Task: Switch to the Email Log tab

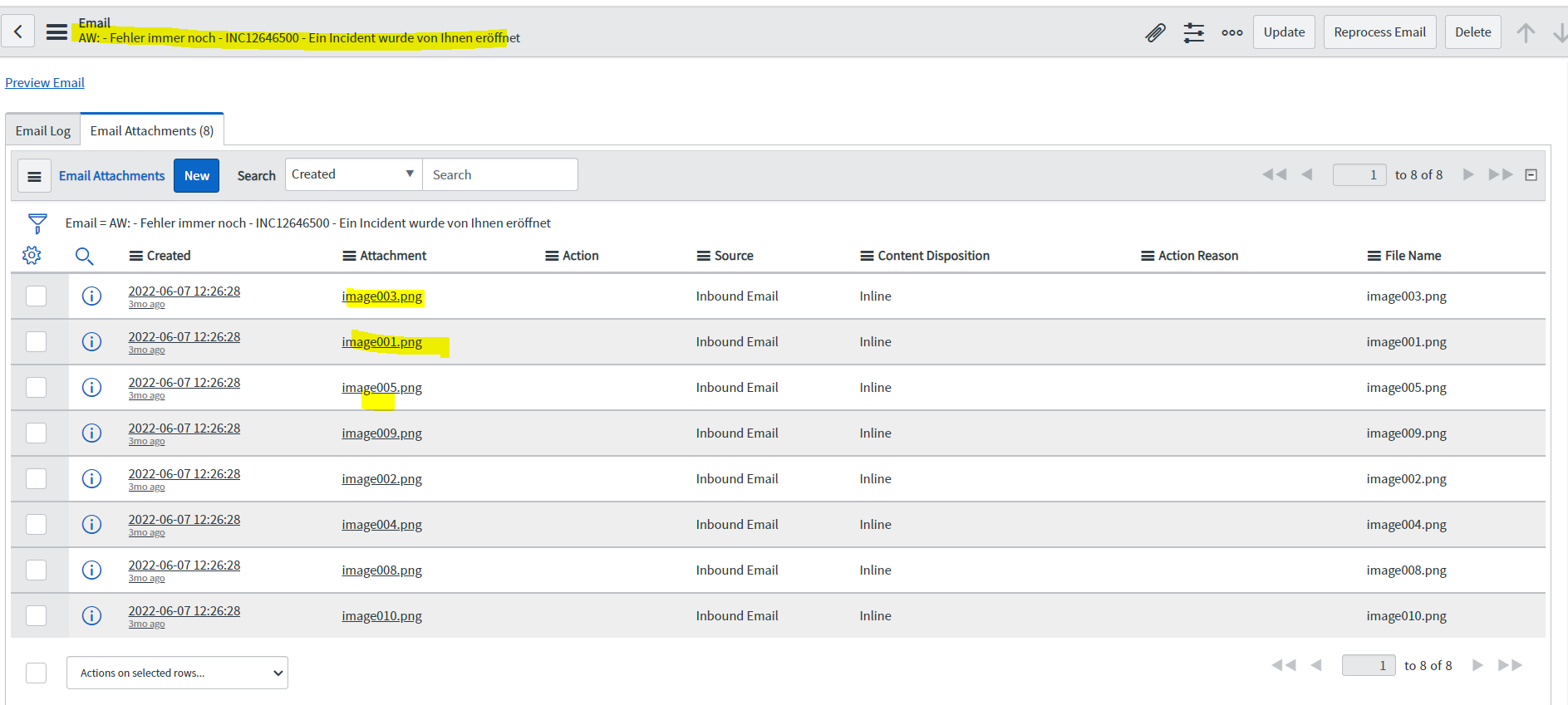Action: (x=43, y=130)
